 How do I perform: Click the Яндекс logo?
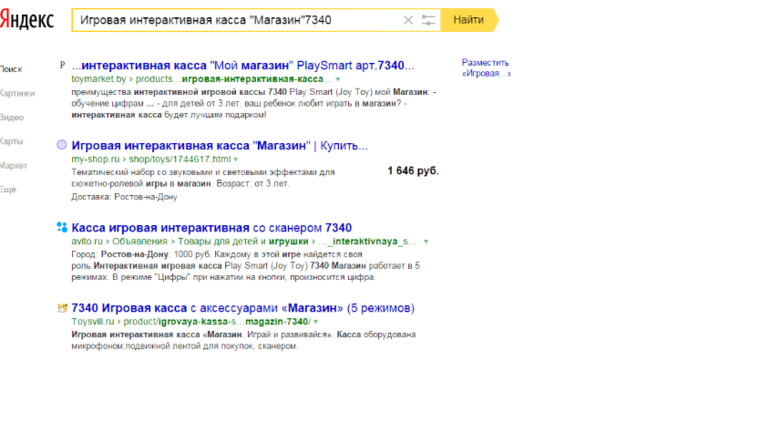coord(27,20)
